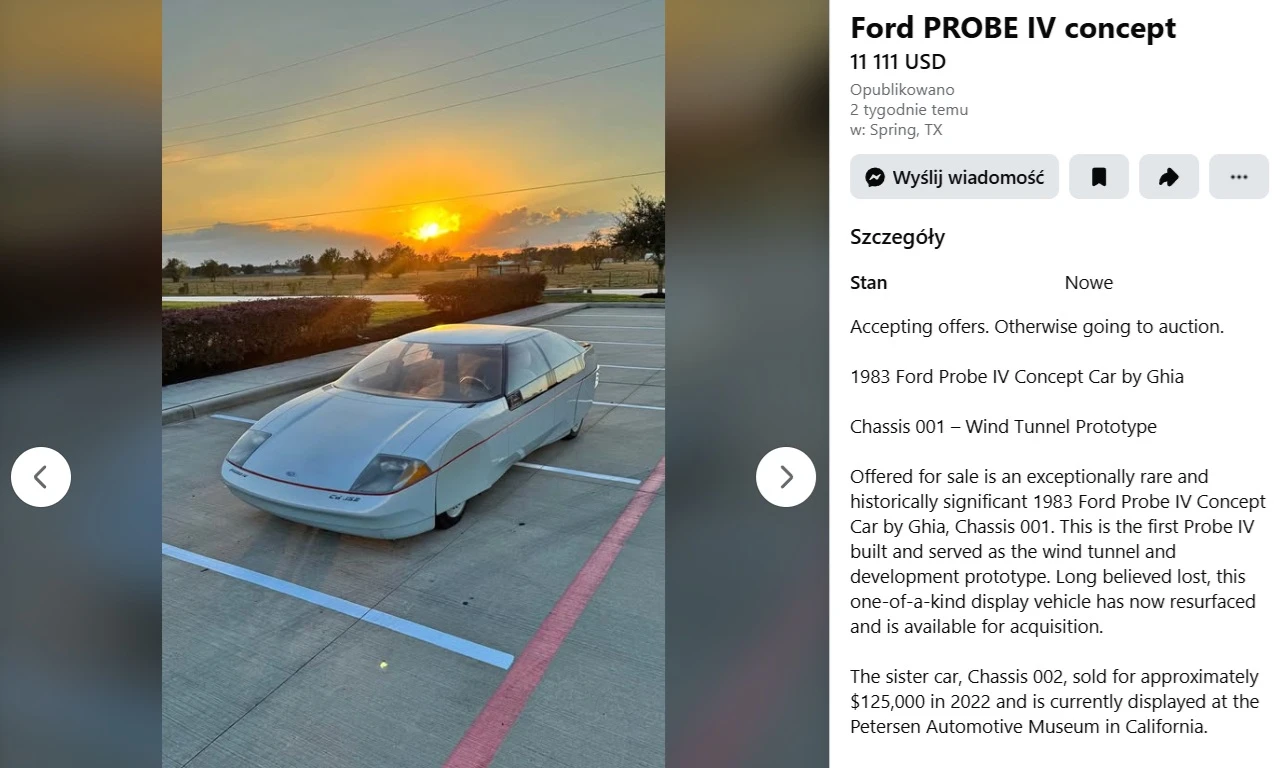Screen dimensions: 1275x768
Task: Click the "Ford PROBE IV concept" title
Action: click(x=1012, y=28)
